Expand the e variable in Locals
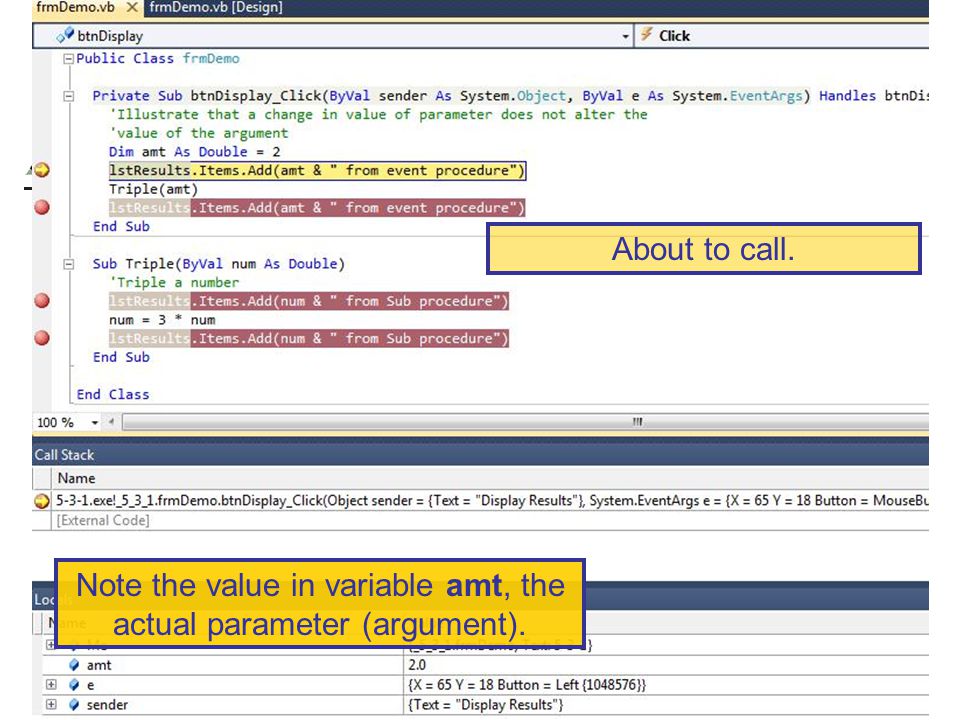960x720 pixels. tap(51, 684)
